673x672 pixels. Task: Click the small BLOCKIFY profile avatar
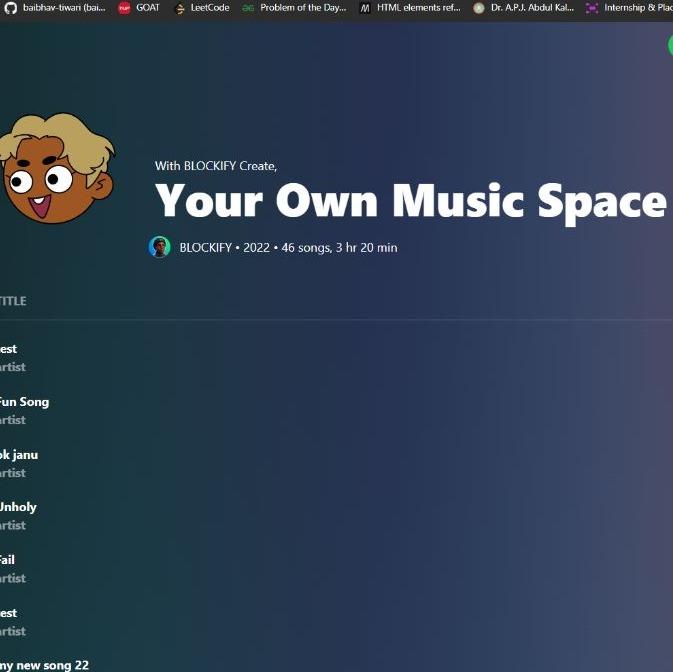click(159, 247)
